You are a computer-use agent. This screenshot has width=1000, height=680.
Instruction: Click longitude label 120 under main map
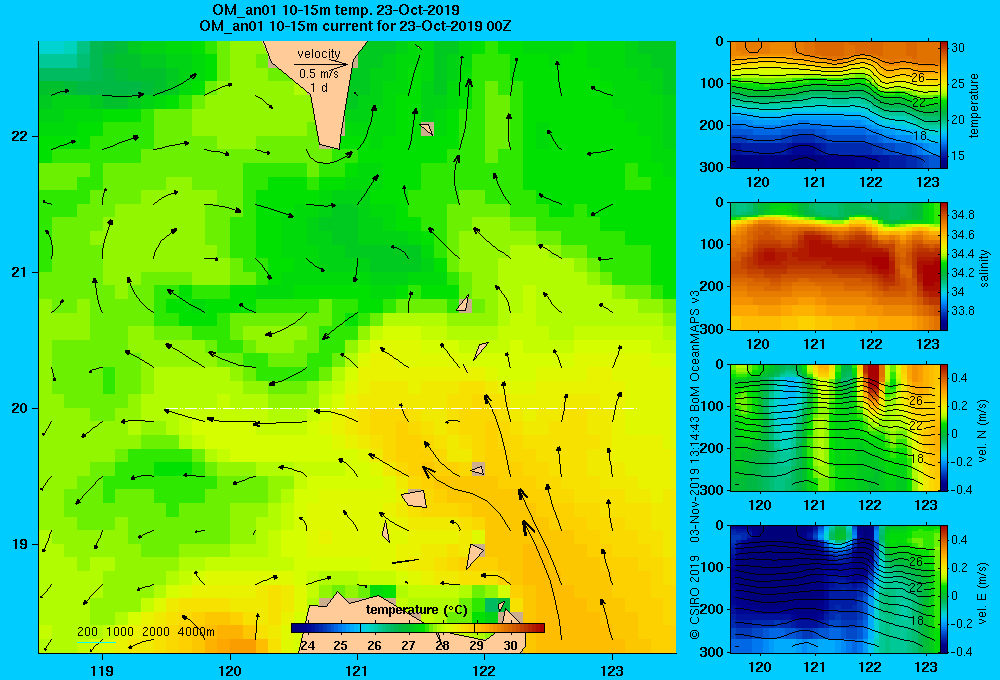click(230, 670)
